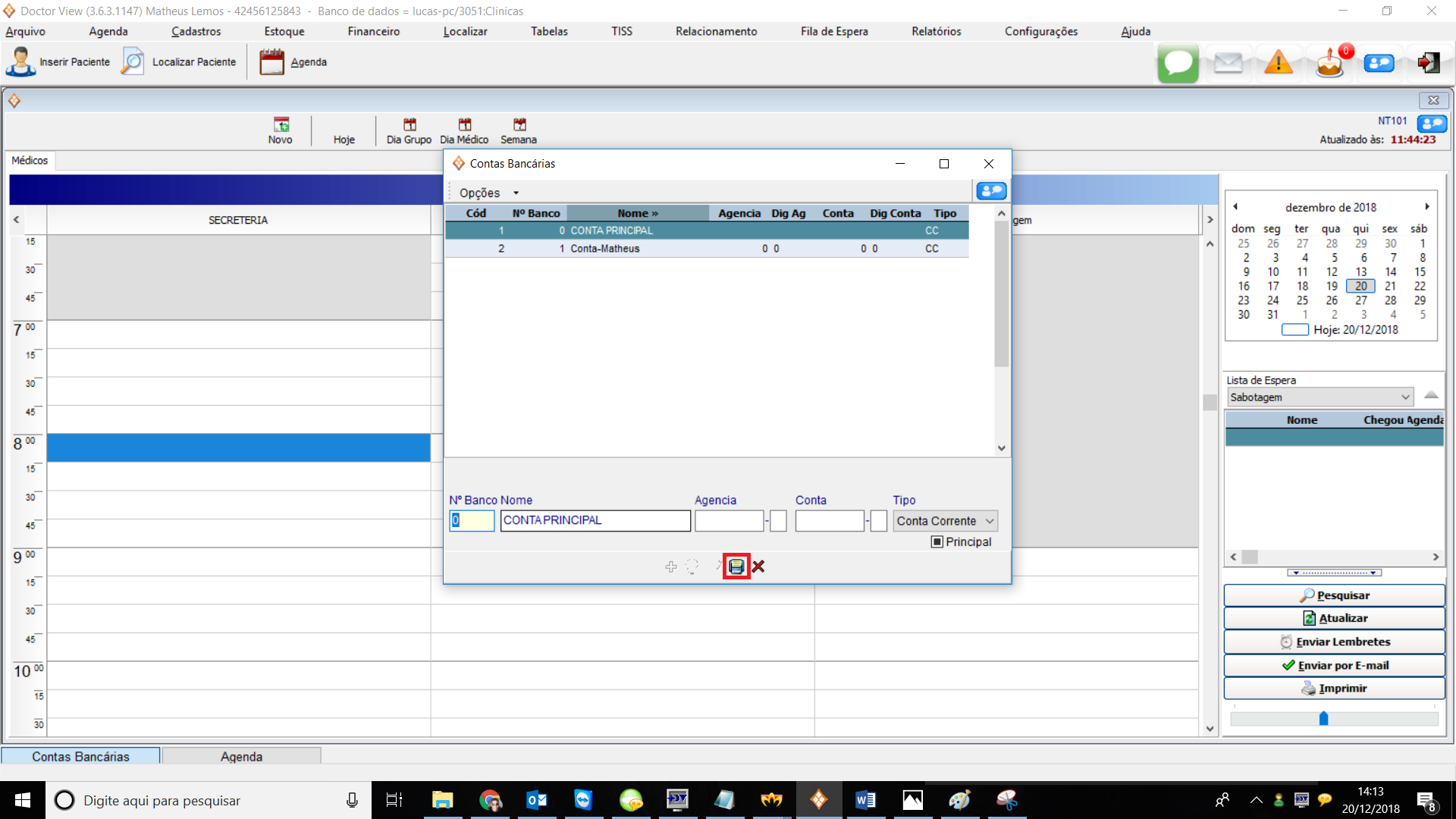Open the green chat bubble icon

point(1178,63)
